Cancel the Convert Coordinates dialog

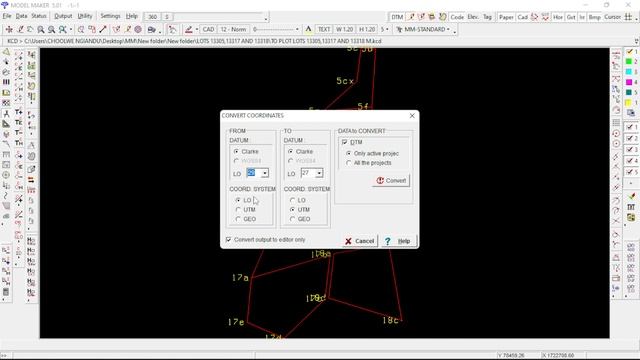coord(360,241)
